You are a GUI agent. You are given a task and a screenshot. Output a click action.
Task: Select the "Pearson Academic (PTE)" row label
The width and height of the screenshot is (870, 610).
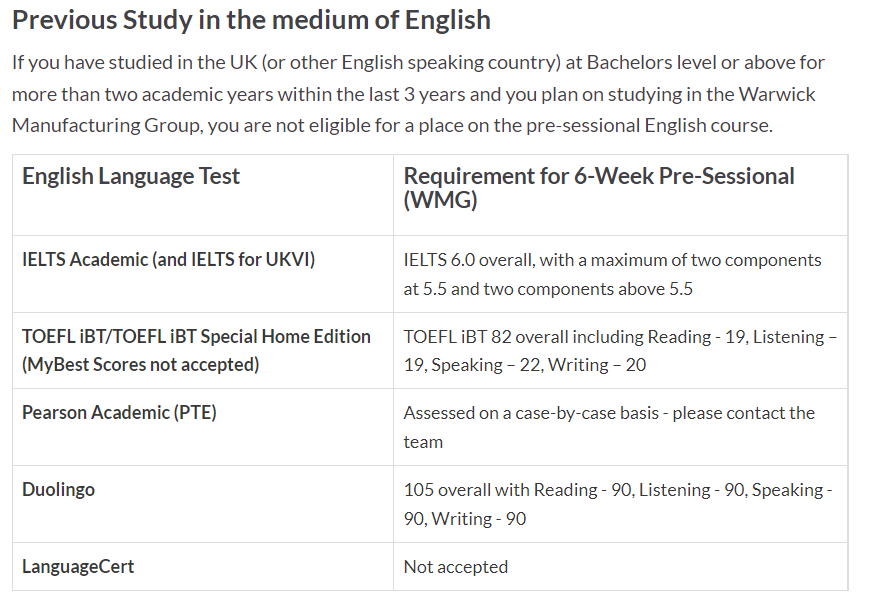pos(119,413)
